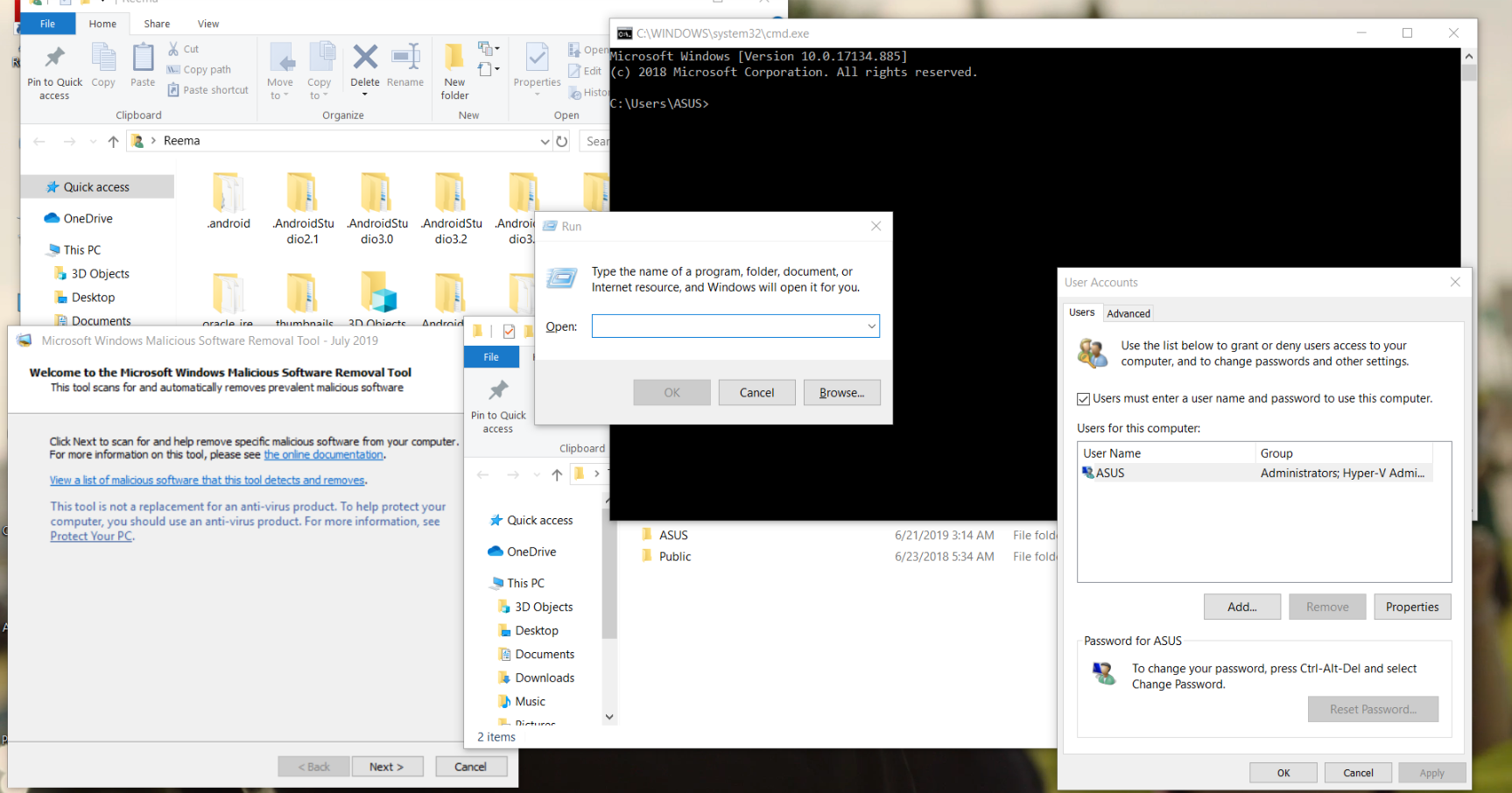This screenshot has height=793, width=1512.
Task: Click the Refresh icon beside Reema address bar
Action: tap(562, 141)
